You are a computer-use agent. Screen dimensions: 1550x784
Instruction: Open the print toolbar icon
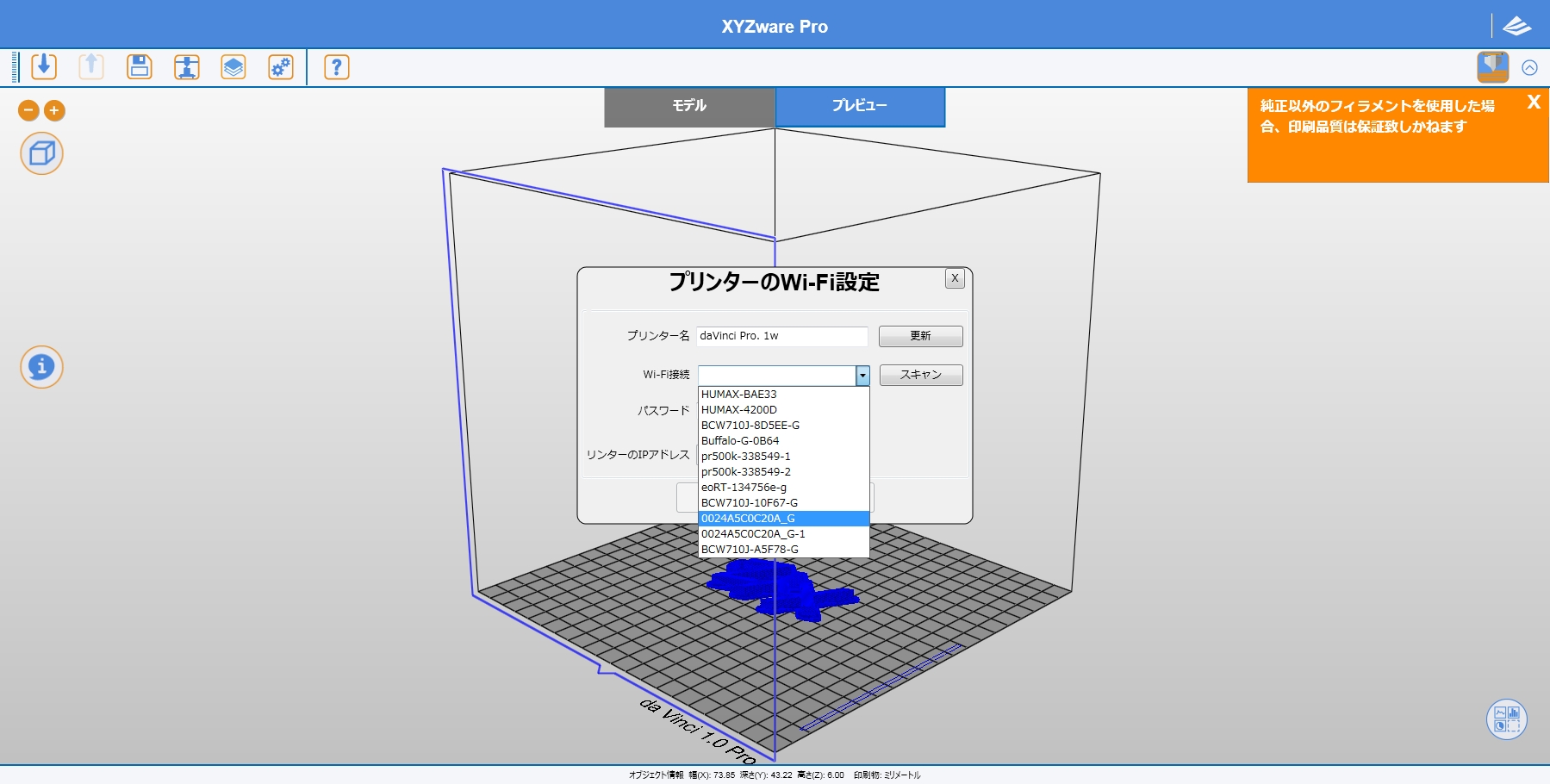[x=186, y=66]
